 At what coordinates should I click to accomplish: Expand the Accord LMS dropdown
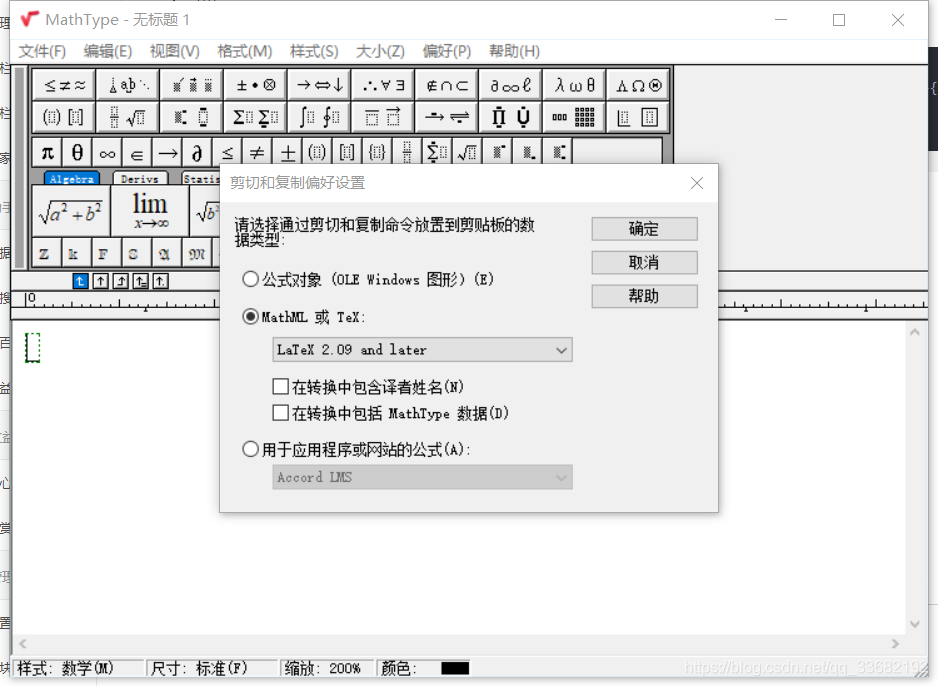coord(422,477)
